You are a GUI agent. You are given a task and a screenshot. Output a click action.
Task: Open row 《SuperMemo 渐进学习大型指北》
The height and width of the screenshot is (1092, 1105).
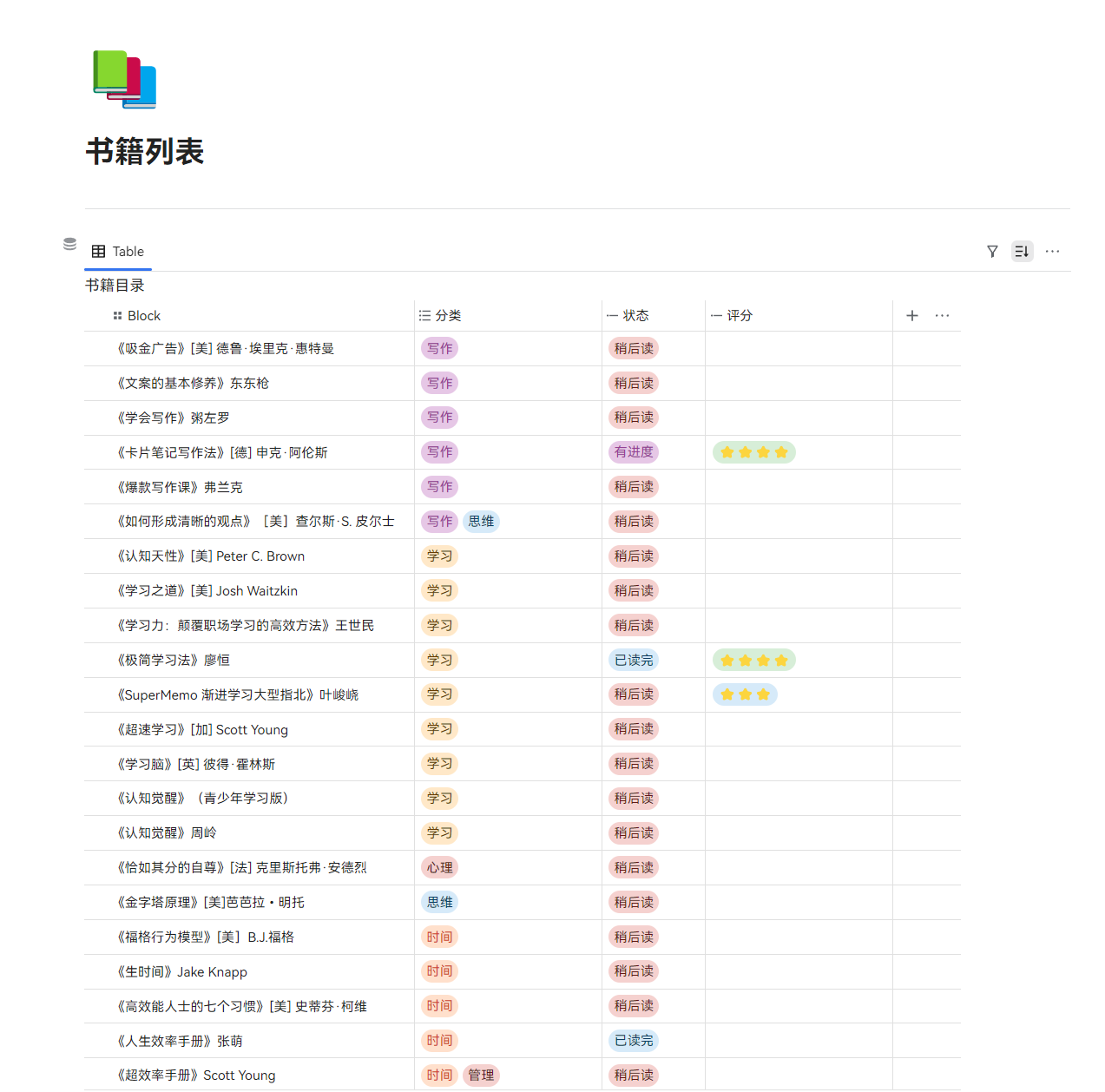click(238, 695)
